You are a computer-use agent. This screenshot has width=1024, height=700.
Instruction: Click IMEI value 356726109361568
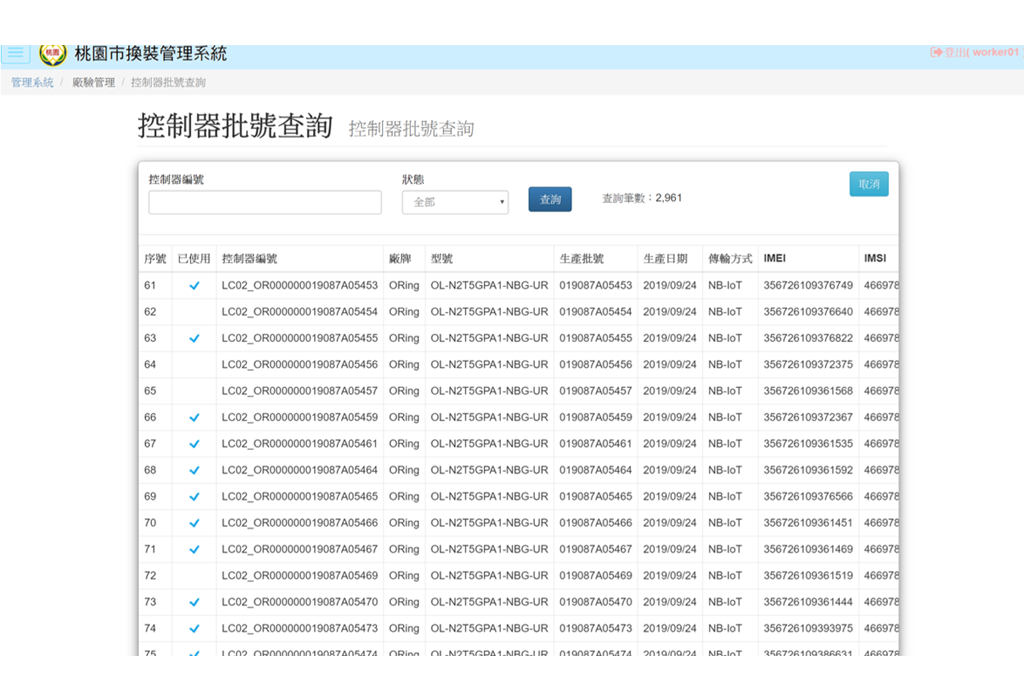808,390
